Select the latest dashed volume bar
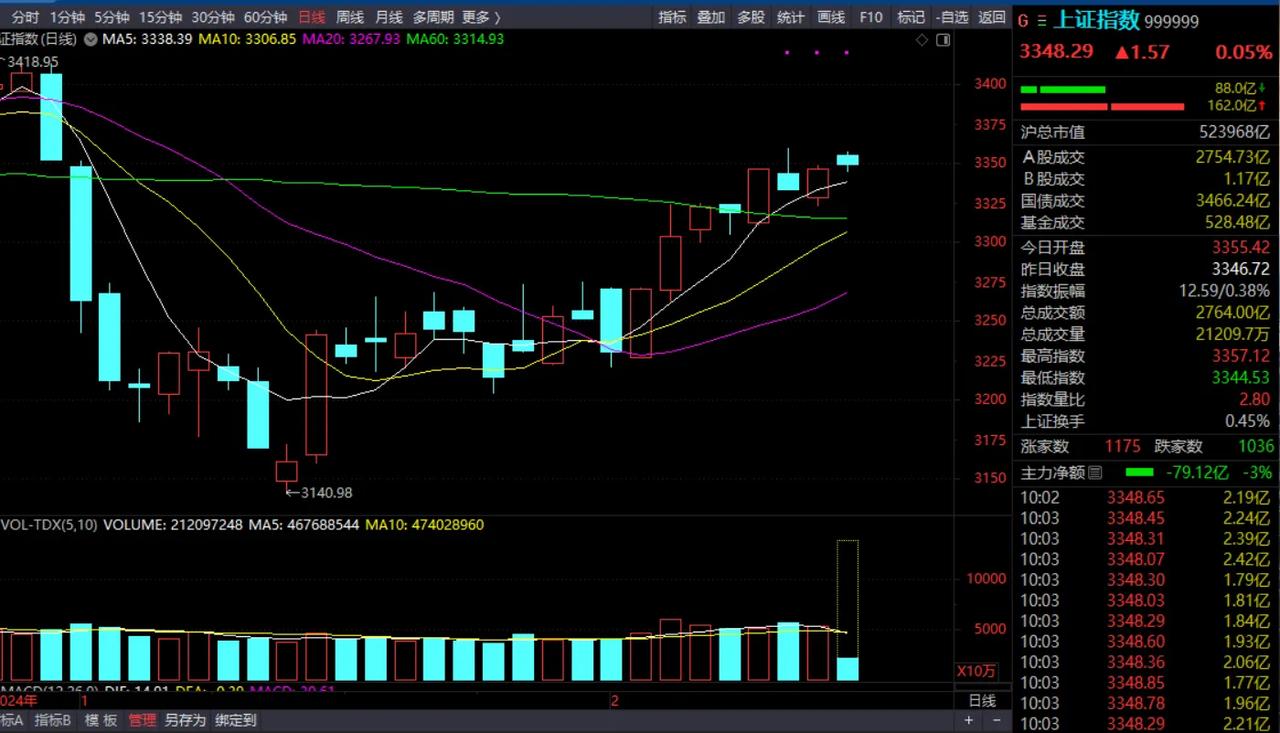Image resolution: width=1280 pixels, height=733 pixels. click(x=847, y=610)
